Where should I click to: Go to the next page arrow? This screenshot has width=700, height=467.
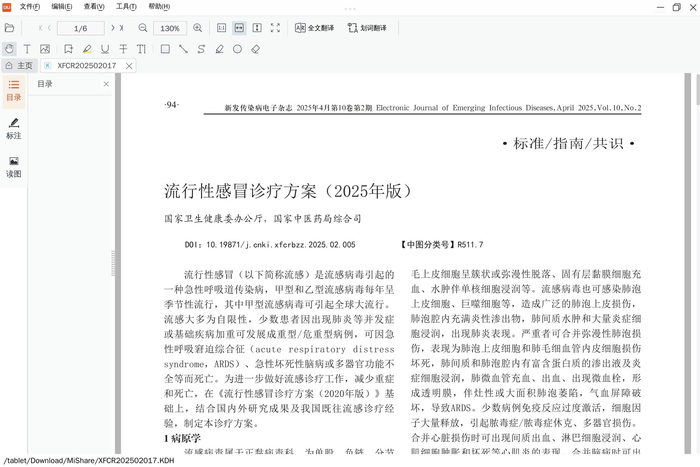pyautogui.click(x=112, y=28)
